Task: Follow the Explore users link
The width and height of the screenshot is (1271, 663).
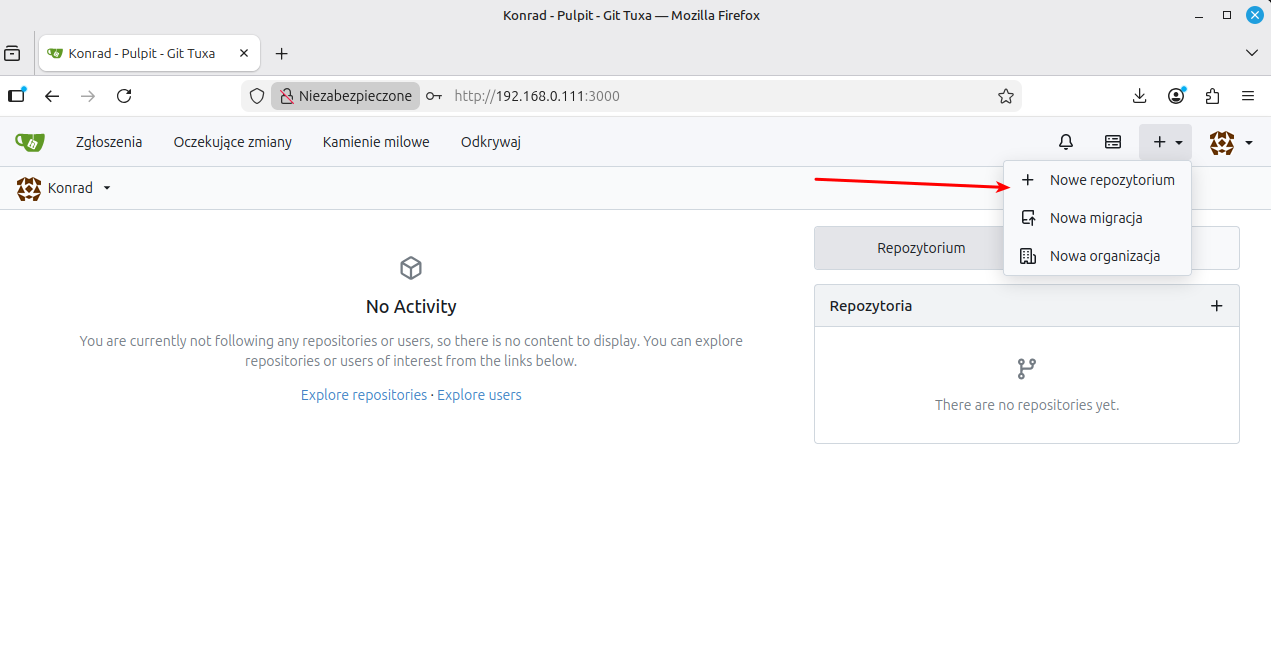Action: click(x=479, y=395)
